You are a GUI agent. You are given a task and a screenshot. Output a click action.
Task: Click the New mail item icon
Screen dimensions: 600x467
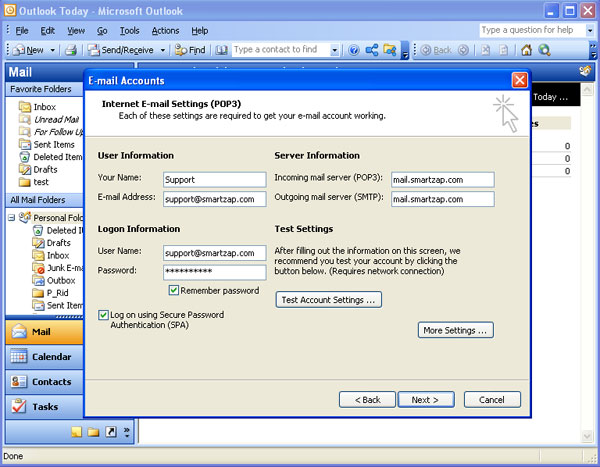pyautogui.click(x=18, y=50)
